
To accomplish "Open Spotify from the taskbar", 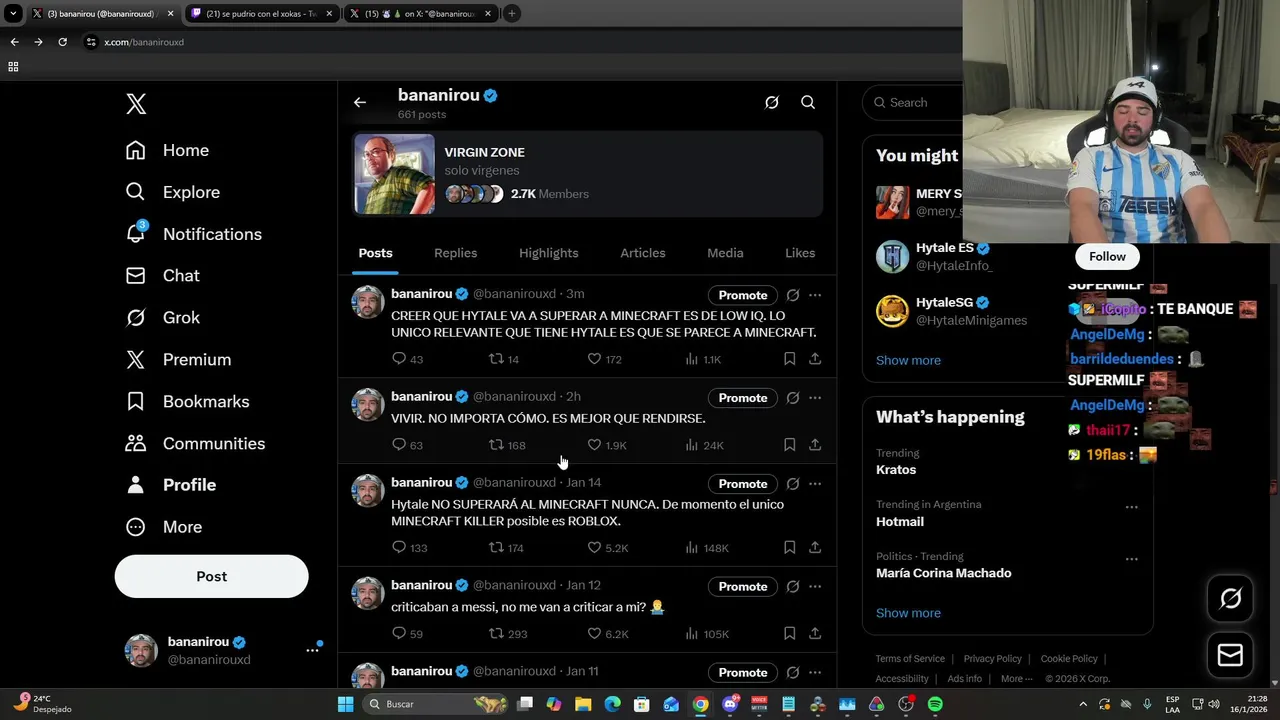I will [935, 704].
